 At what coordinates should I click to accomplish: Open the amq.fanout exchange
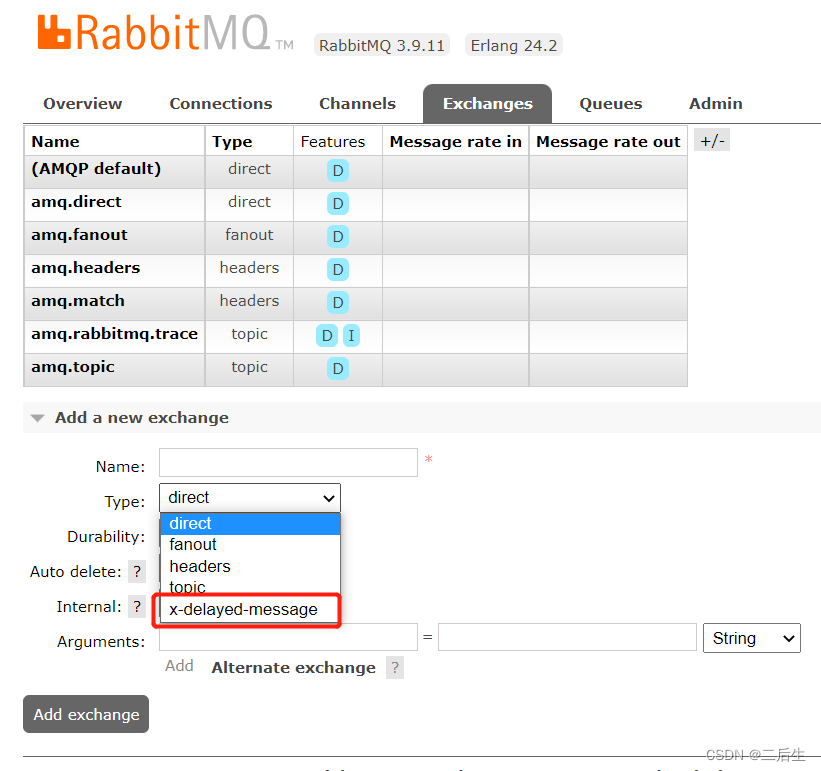(79, 235)
